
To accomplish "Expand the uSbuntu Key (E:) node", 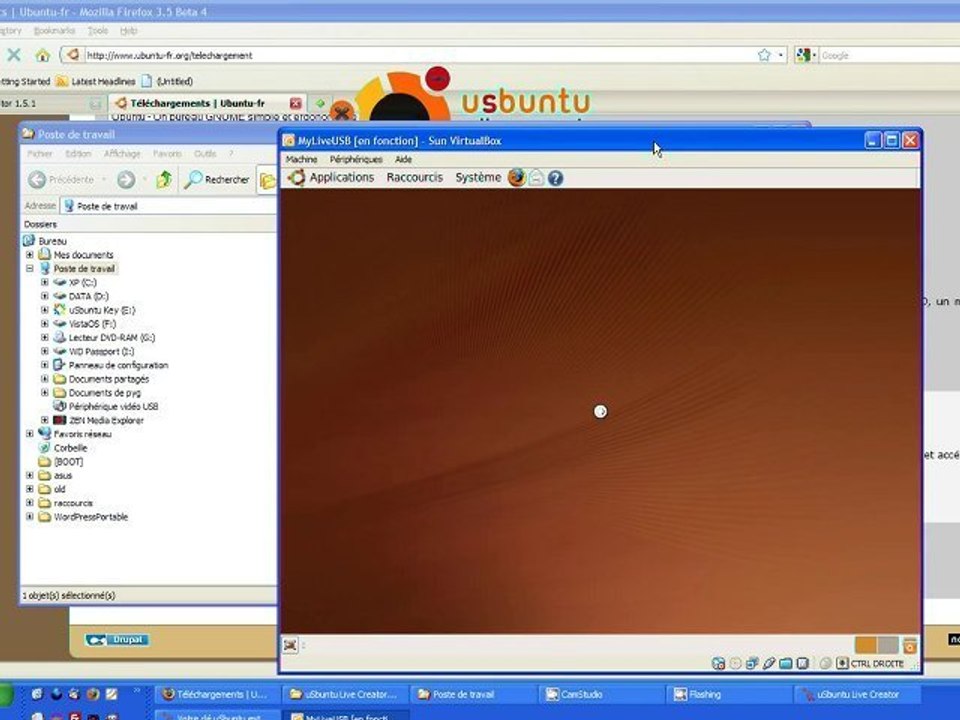I will [x=45, y=310].
